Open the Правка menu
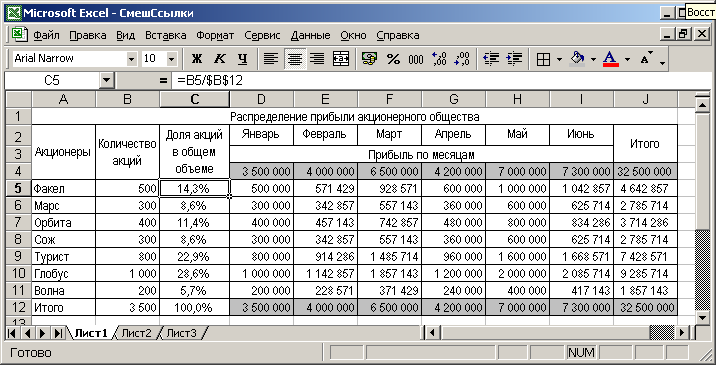This screenshot has width=716, height=365. [x=88, y=35]
